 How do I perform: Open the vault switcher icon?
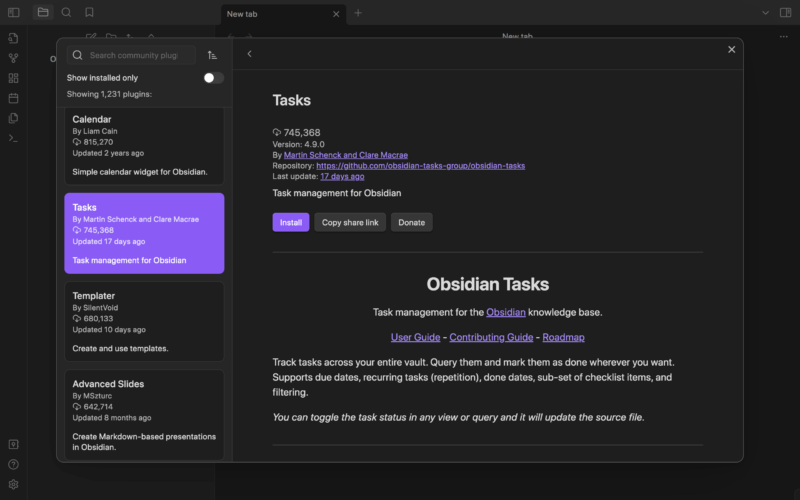pos(14,444)
